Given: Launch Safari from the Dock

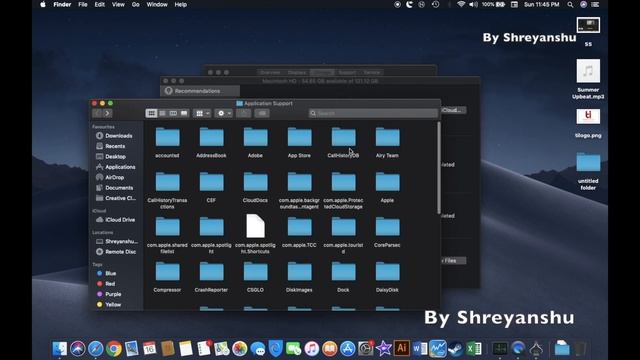Looking at the screenshot, I should tap(96, 349).
